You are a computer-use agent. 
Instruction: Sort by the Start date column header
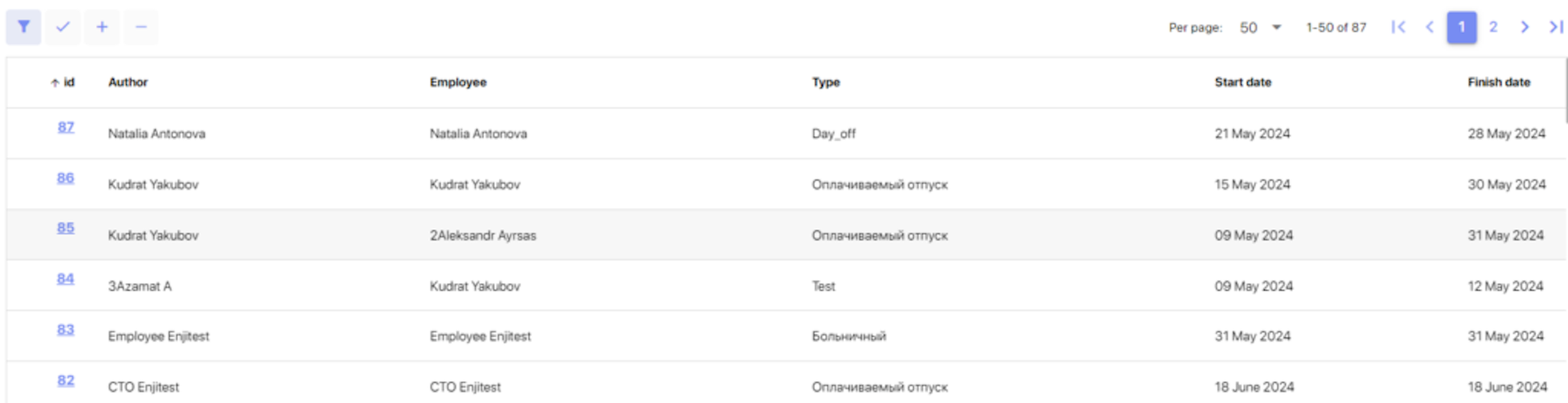(x=1243, y=82)
